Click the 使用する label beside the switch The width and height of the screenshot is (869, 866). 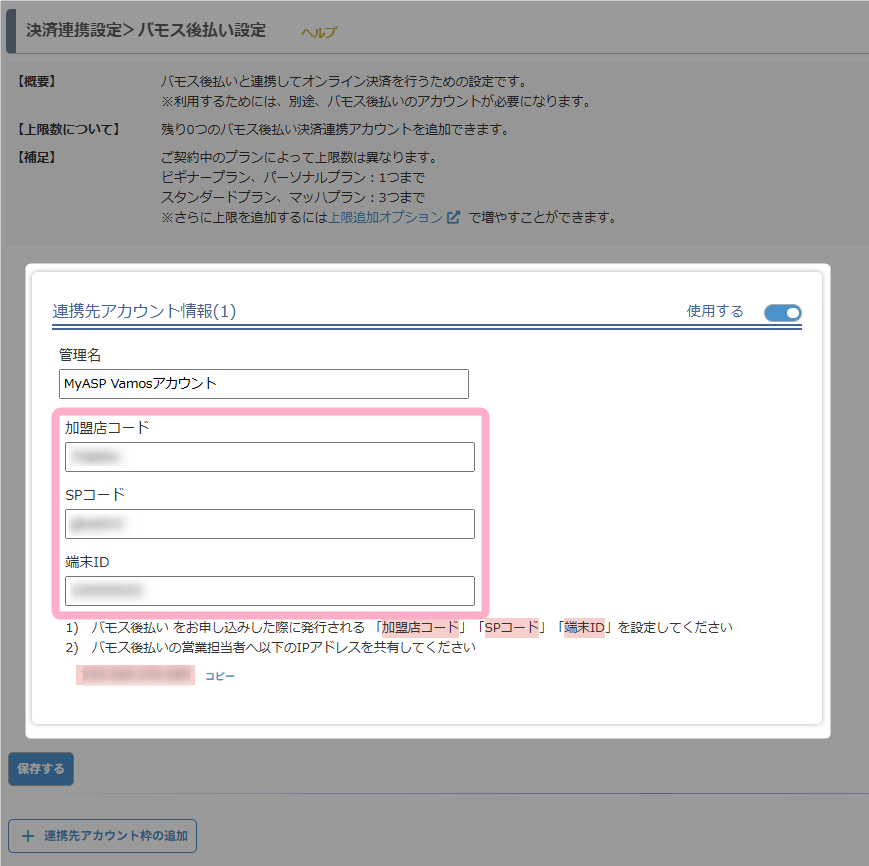pos(715,311)
